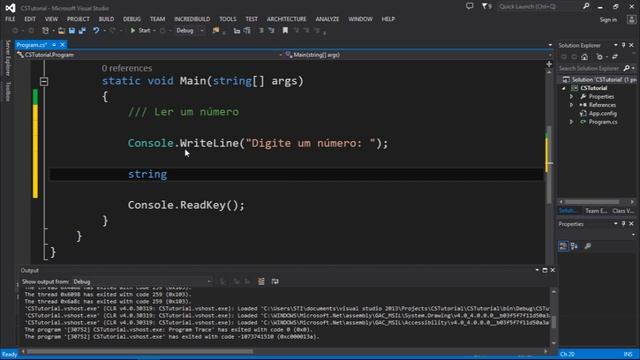This screenshot has height=360, width=640.
Task: Click the Alphabetical sort icon in Properties
Action: [574, 246]
